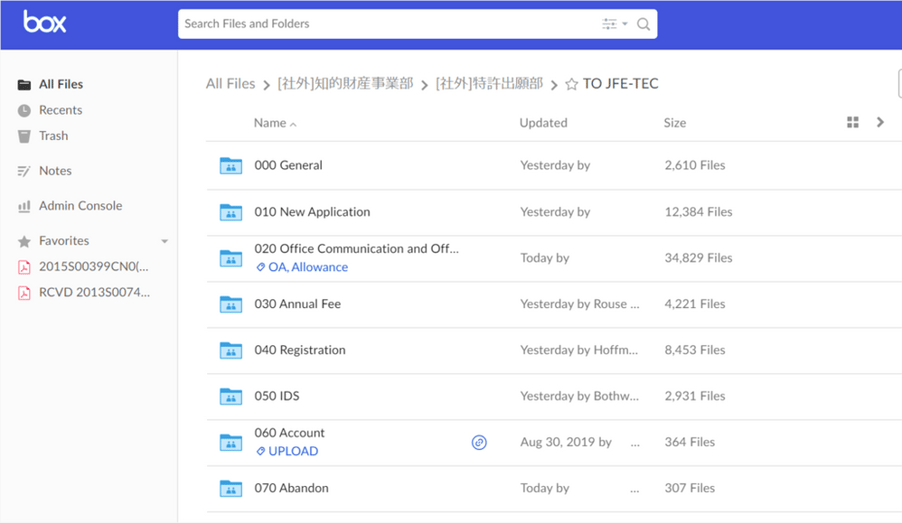
Task: Open favorite file 2015S00399CN0
Action: [93, 267]
